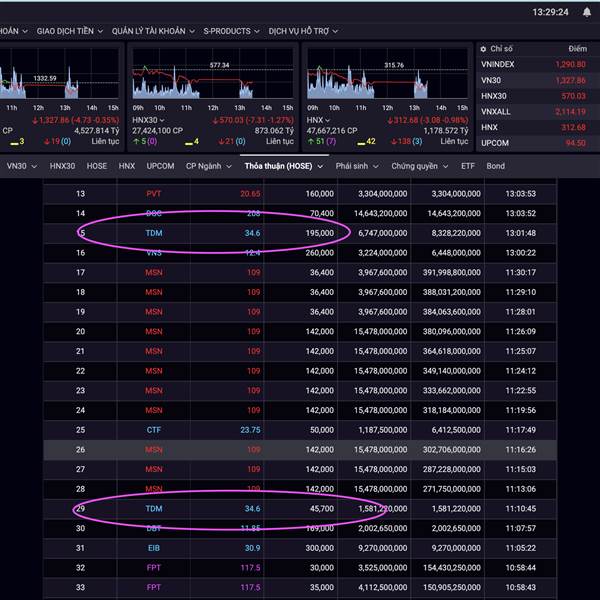Switch to the ETF tab

[468, 166]
